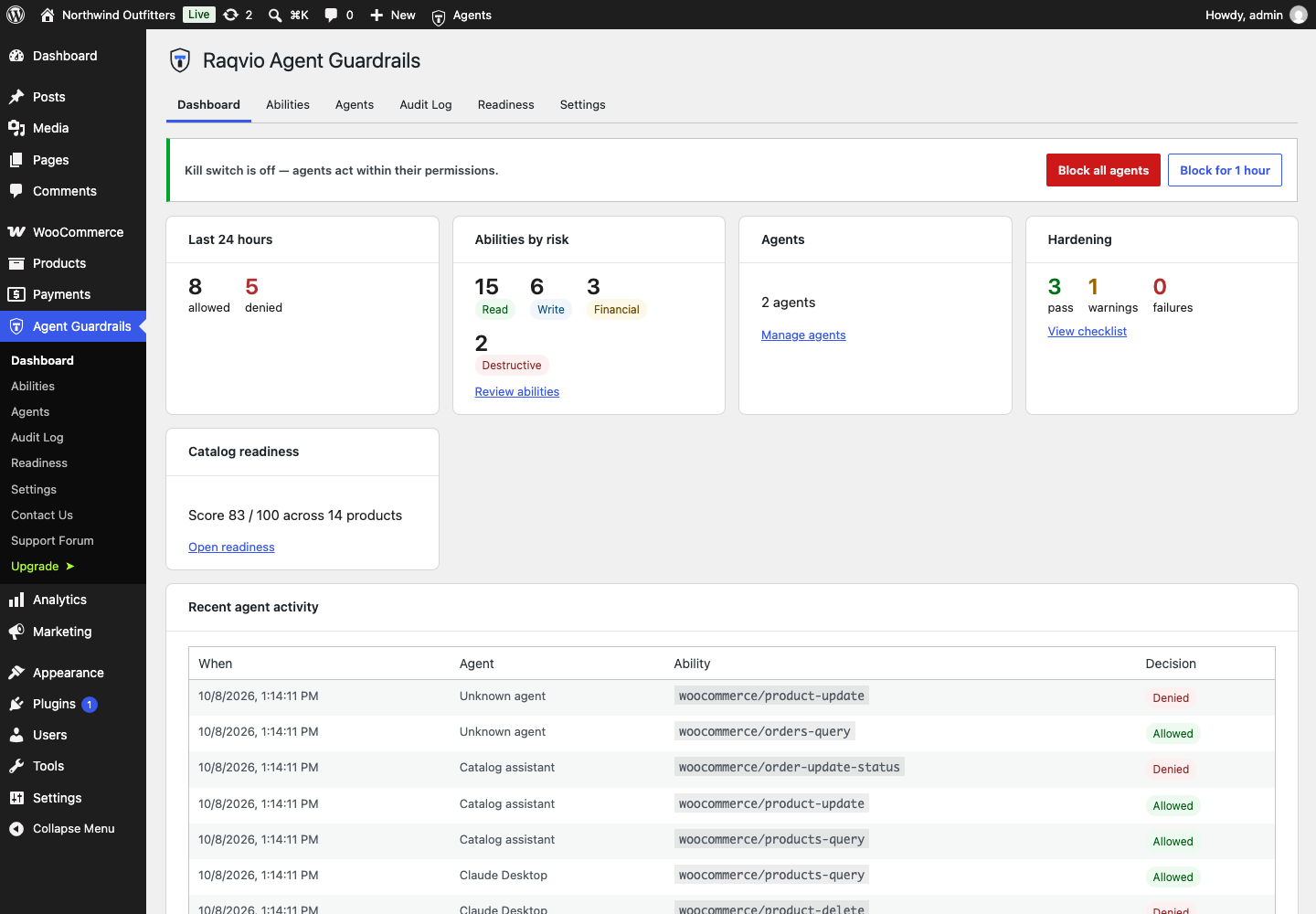Open Plugins sidebar menu
This screenshot has width=1316, height=914.
(73, 704)
